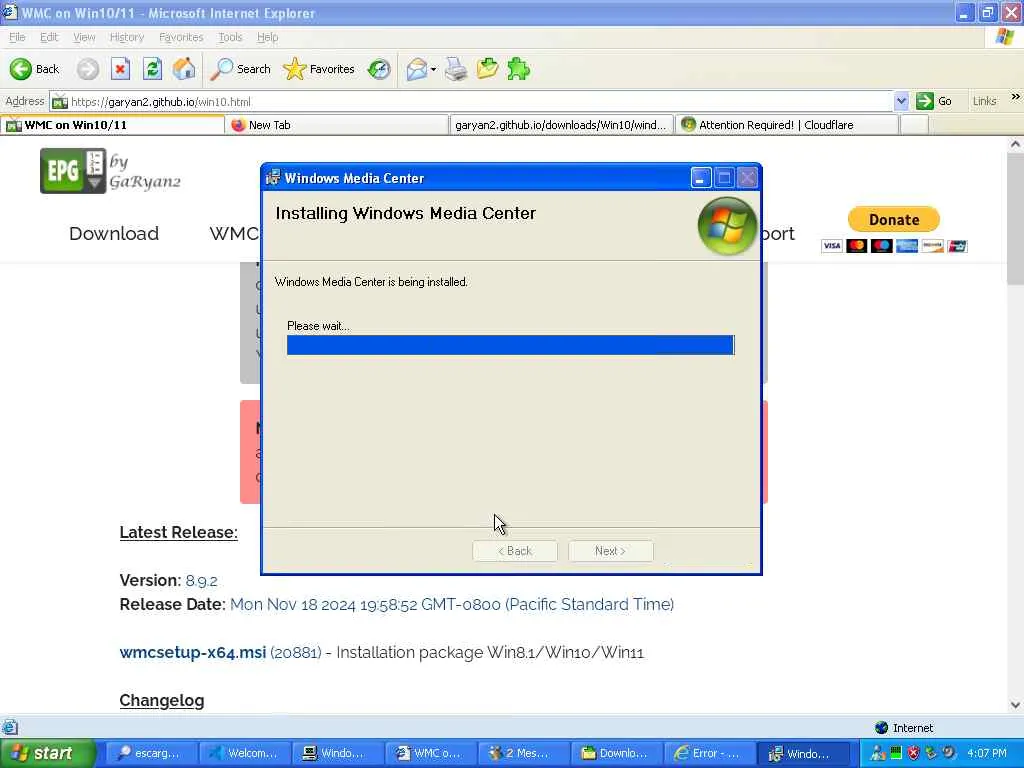Click the page vertical scrollbar thumb

tap(1015, 219)
